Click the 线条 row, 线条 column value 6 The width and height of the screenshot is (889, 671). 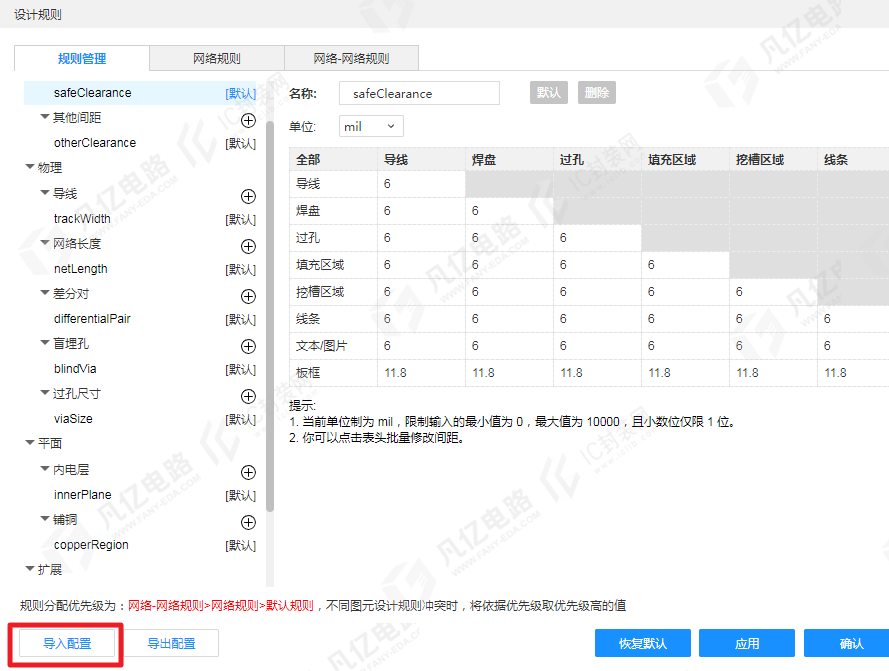click(853, 319)
